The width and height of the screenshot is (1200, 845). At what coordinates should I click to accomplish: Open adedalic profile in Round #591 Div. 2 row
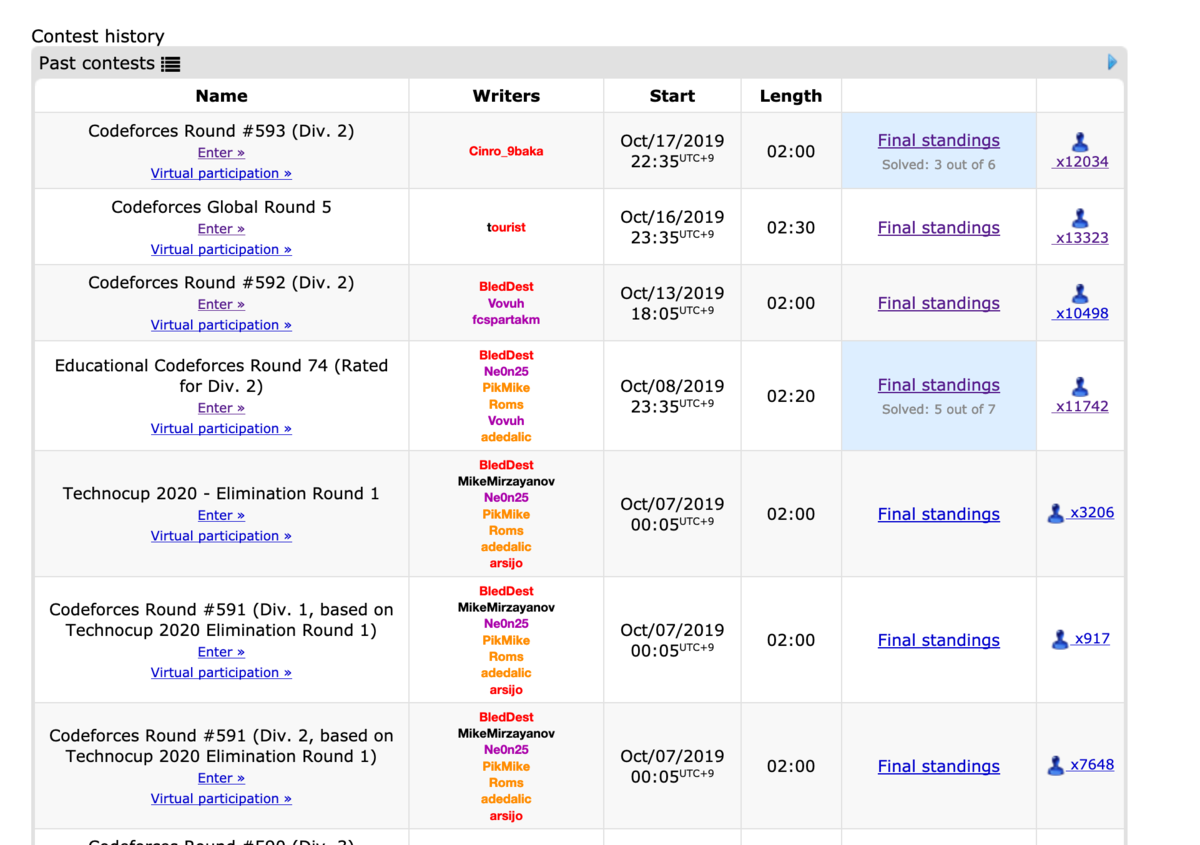[x=506, y=800]
